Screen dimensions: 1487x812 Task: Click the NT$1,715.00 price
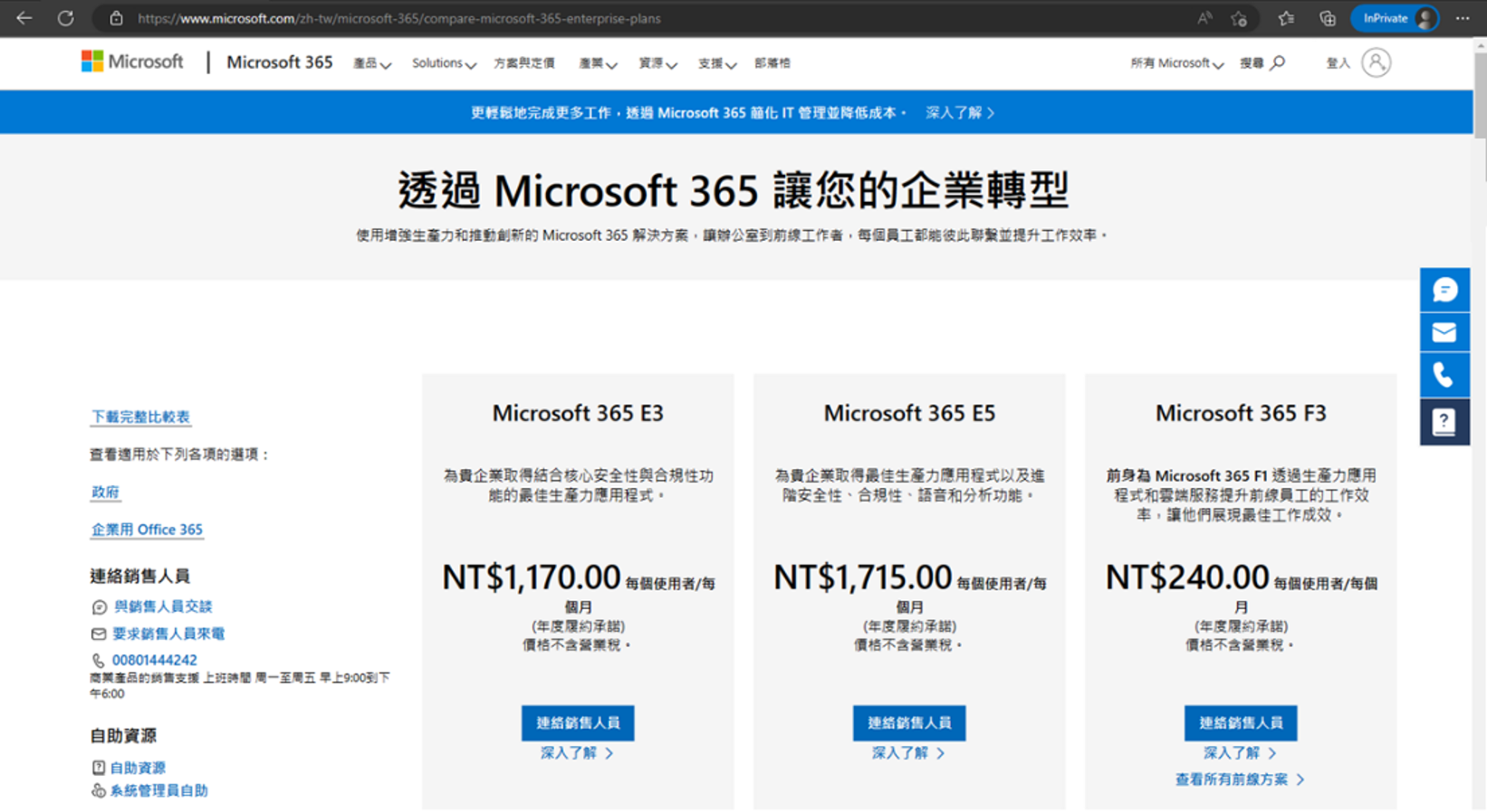pos(862,577)
